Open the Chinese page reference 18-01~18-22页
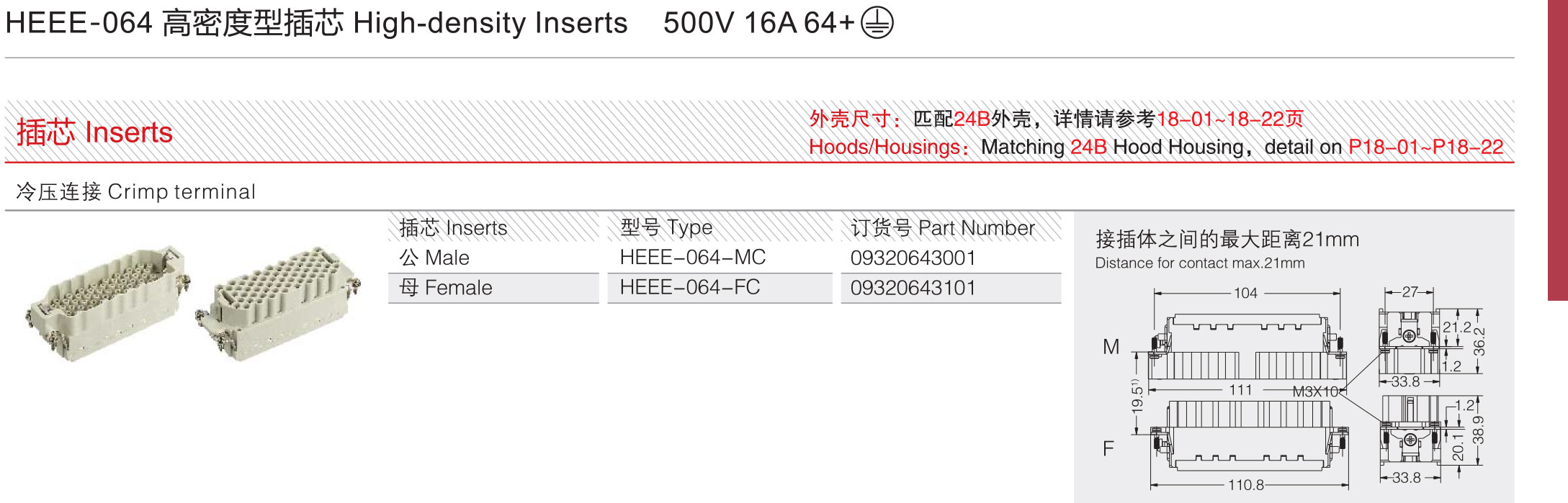 click(x=1230, y=119)
